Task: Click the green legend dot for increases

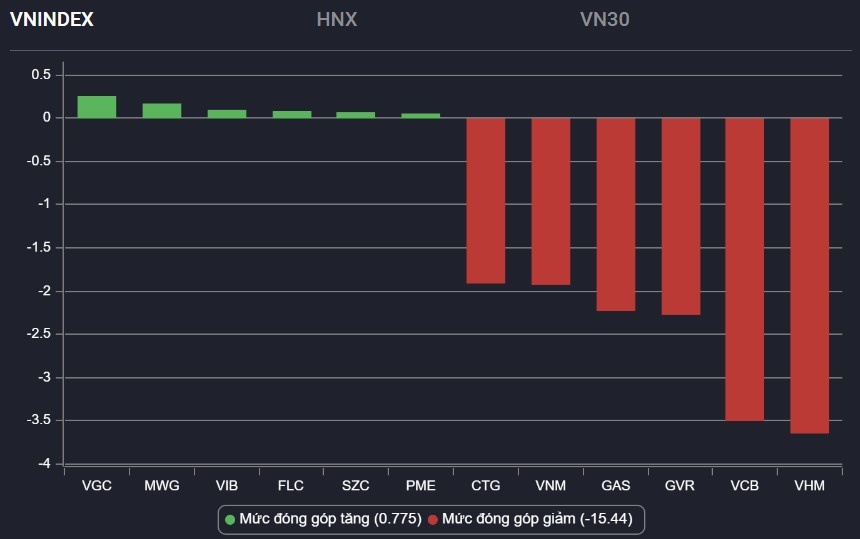Action: (230, 519)
